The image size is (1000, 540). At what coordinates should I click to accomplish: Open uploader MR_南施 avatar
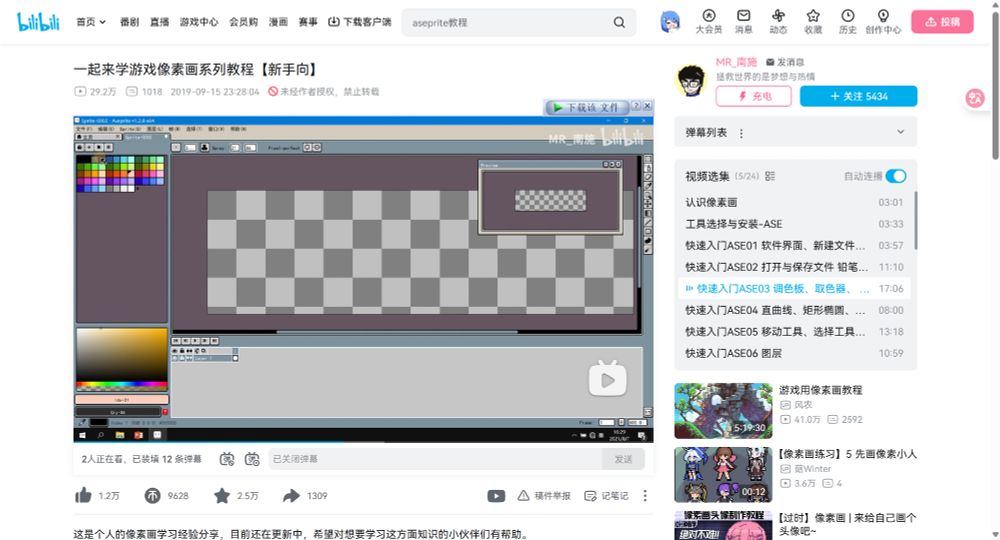click(x=691, y=80)
